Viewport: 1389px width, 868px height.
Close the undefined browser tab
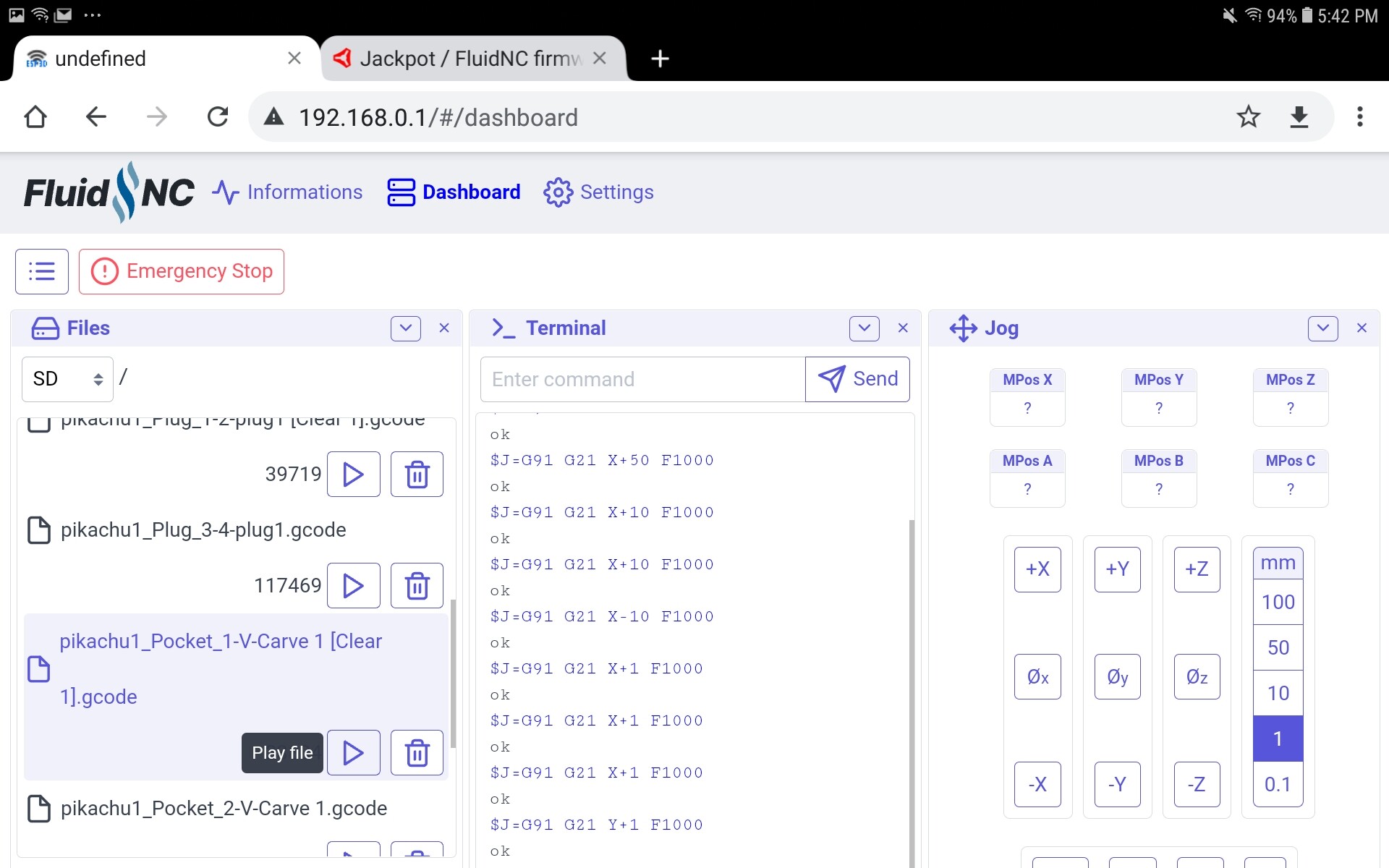point(294,58)
